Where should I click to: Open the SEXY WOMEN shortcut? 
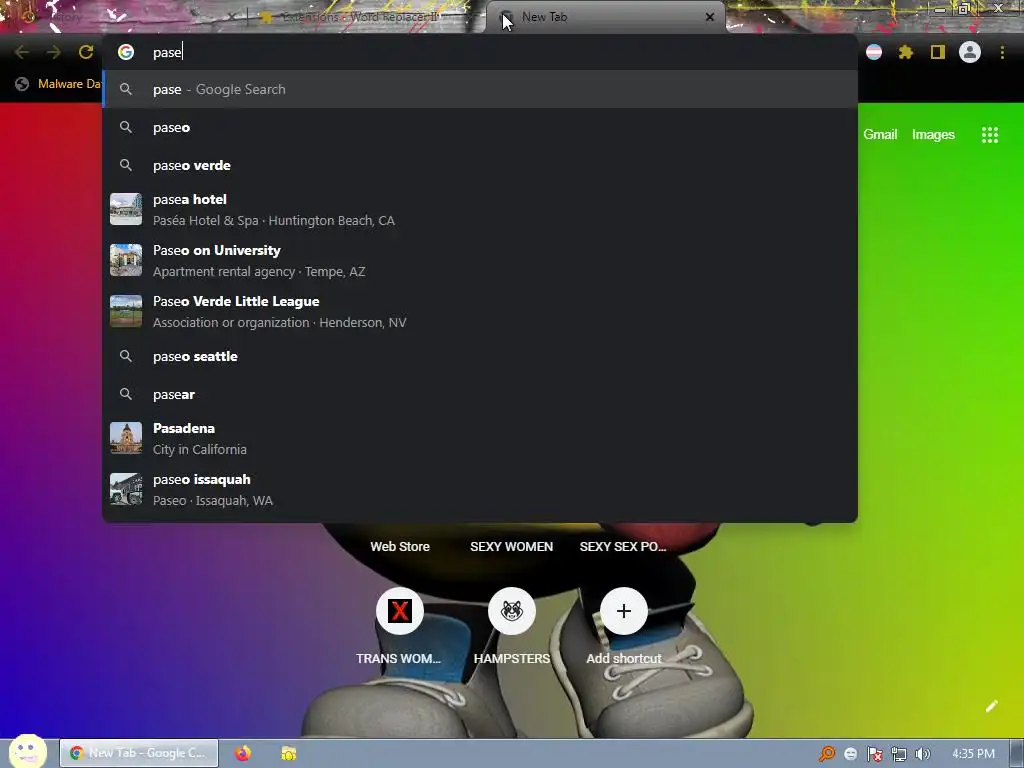coord(511,547)
